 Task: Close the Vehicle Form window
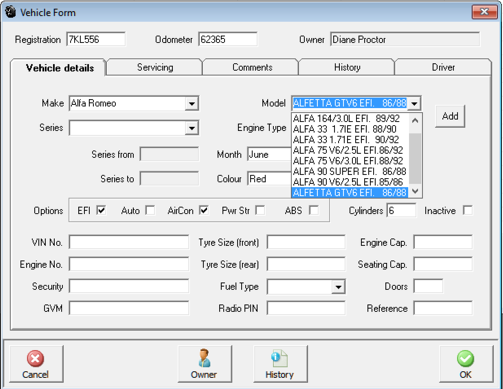point(484,12)
